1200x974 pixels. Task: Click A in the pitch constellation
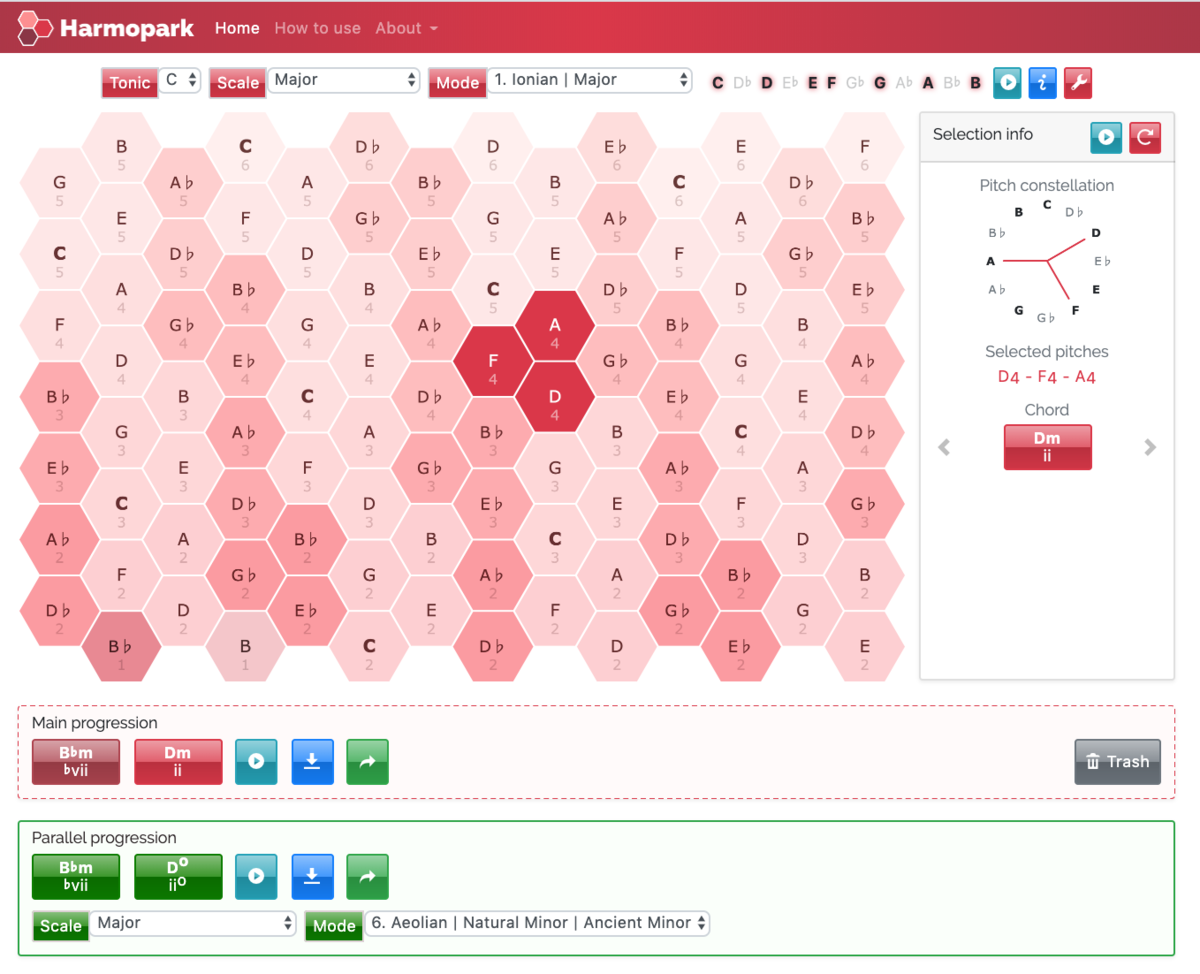pyautogui.click(x=991, y=261)
